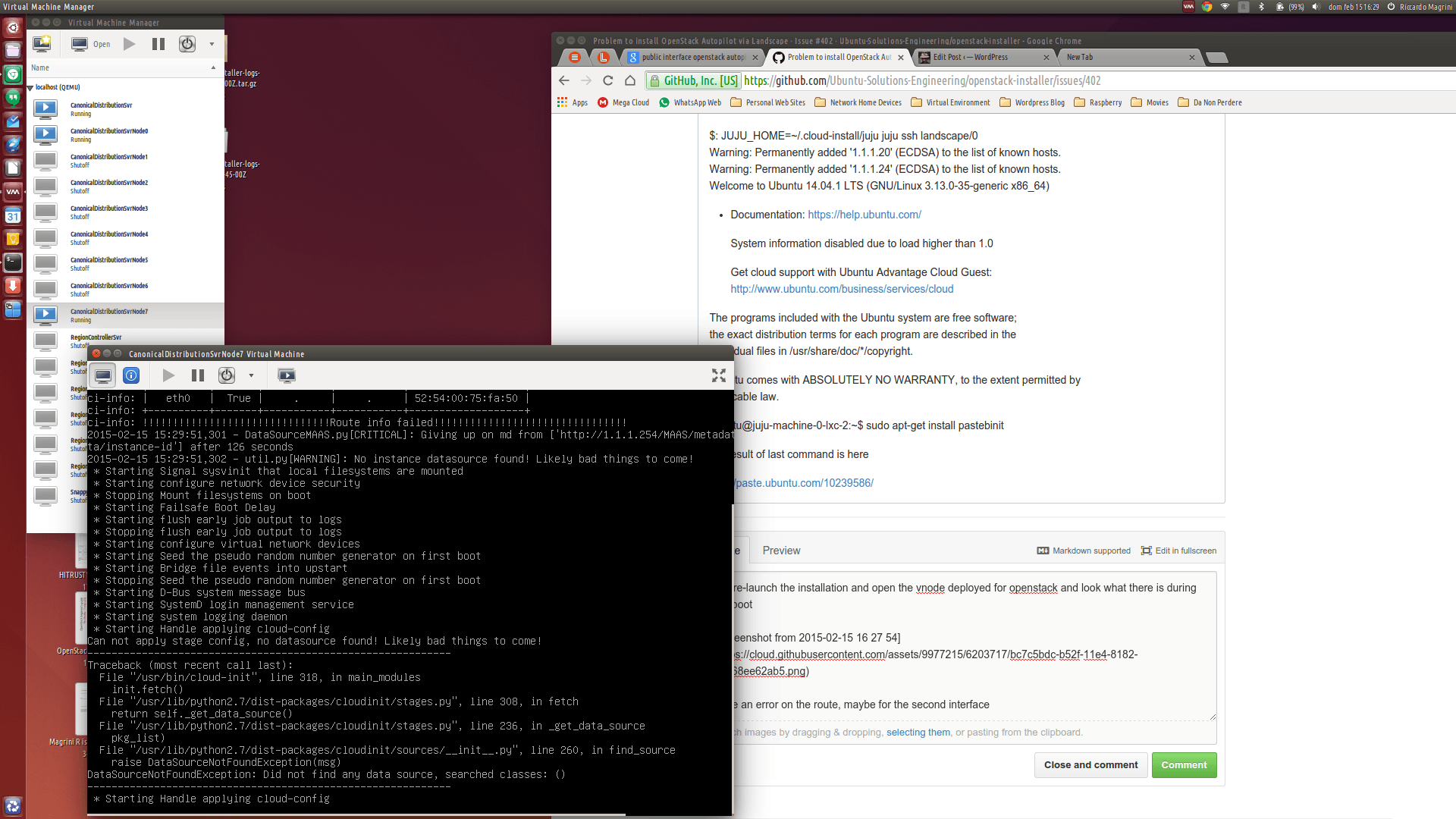Viewport: 1456px width, 819px height.
Task: Click the Markdown supported link
Action: pyautogui.click(x=1084, y=551)
